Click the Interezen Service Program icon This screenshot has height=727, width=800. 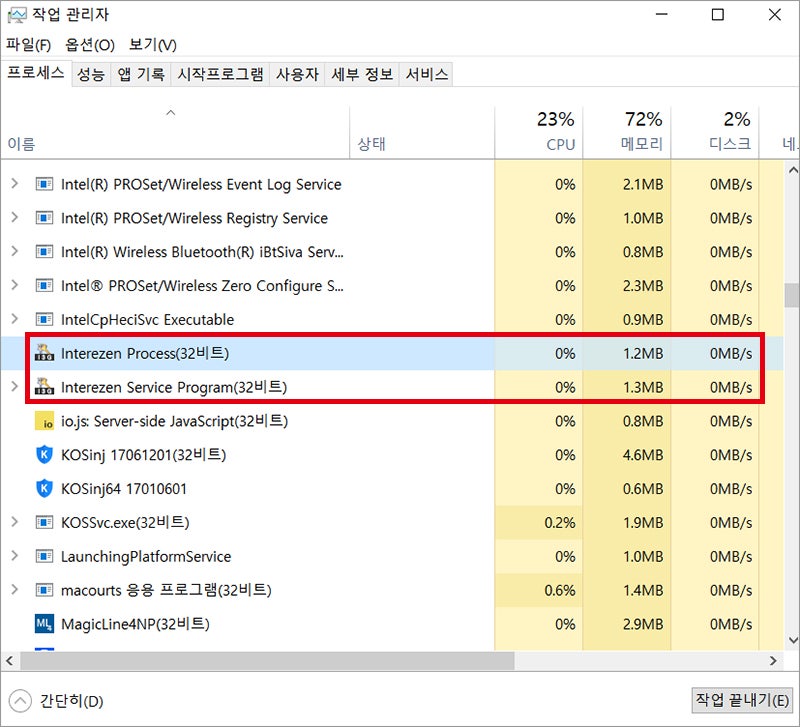click(x=44, y=387)
